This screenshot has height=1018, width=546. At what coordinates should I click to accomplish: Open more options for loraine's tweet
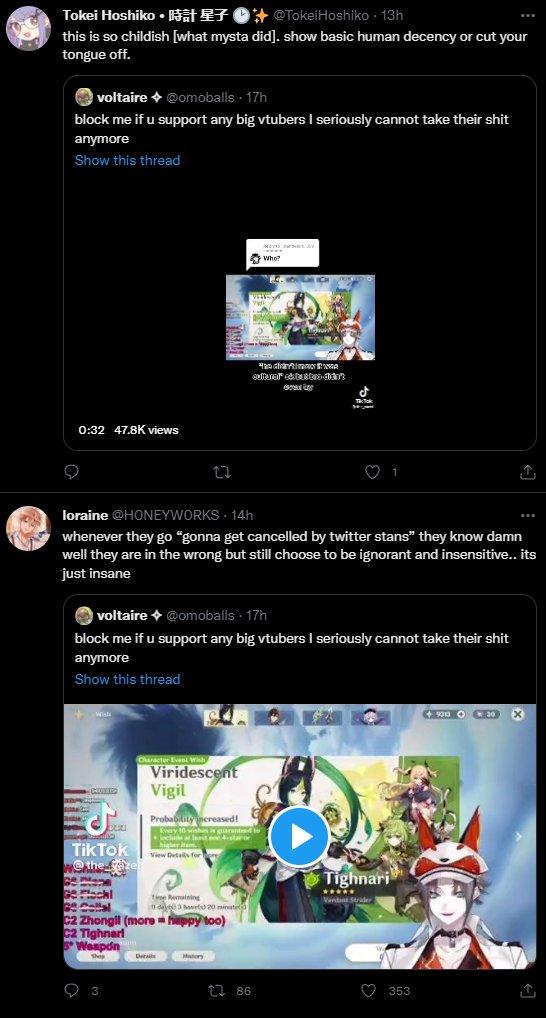point(528,515)
